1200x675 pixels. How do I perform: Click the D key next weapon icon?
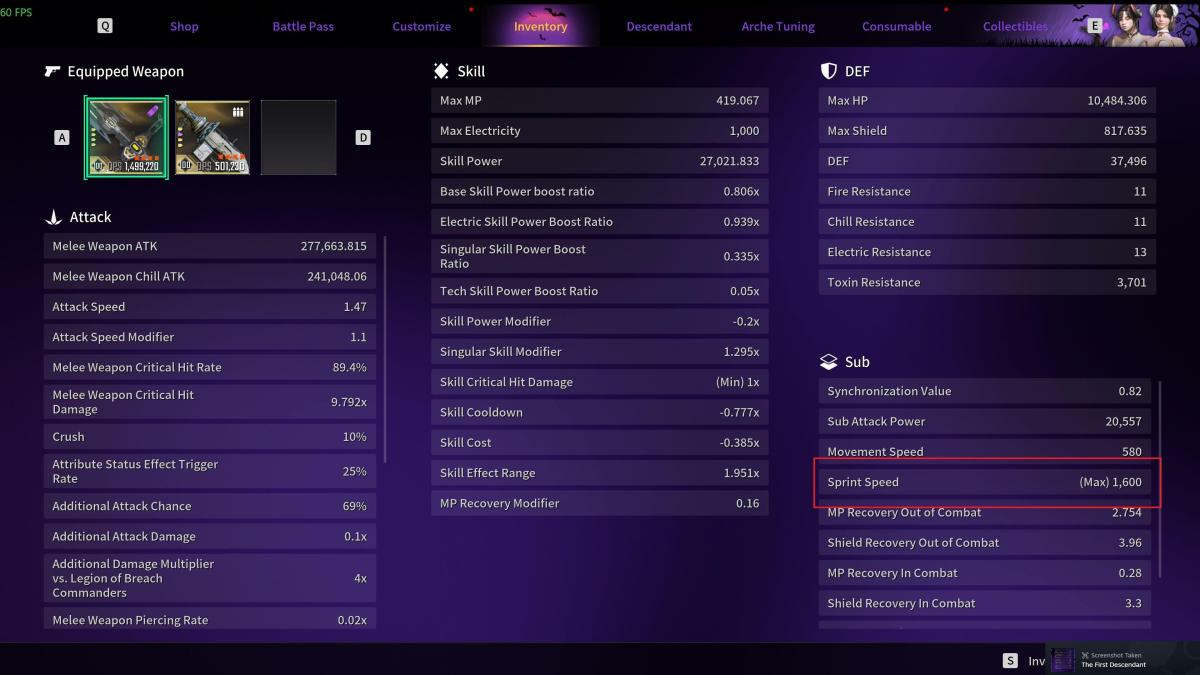point(363,138)
